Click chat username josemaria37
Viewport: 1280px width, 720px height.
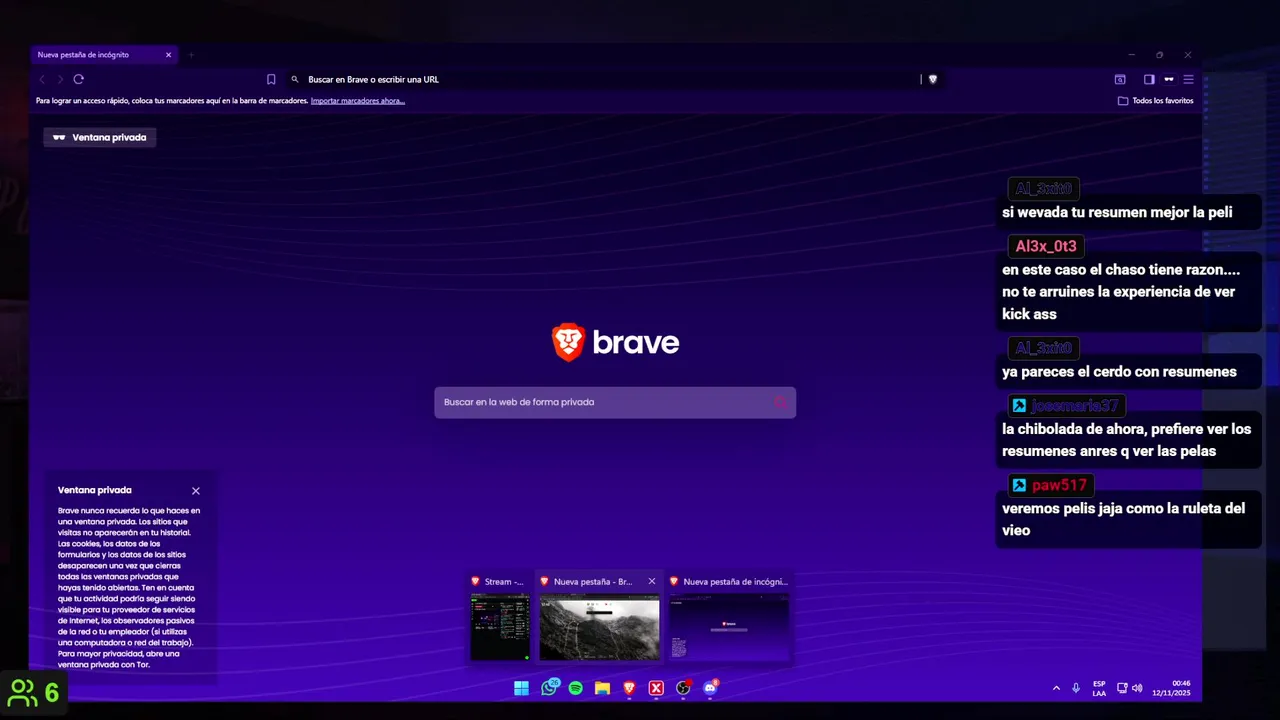click(1075, 406)
